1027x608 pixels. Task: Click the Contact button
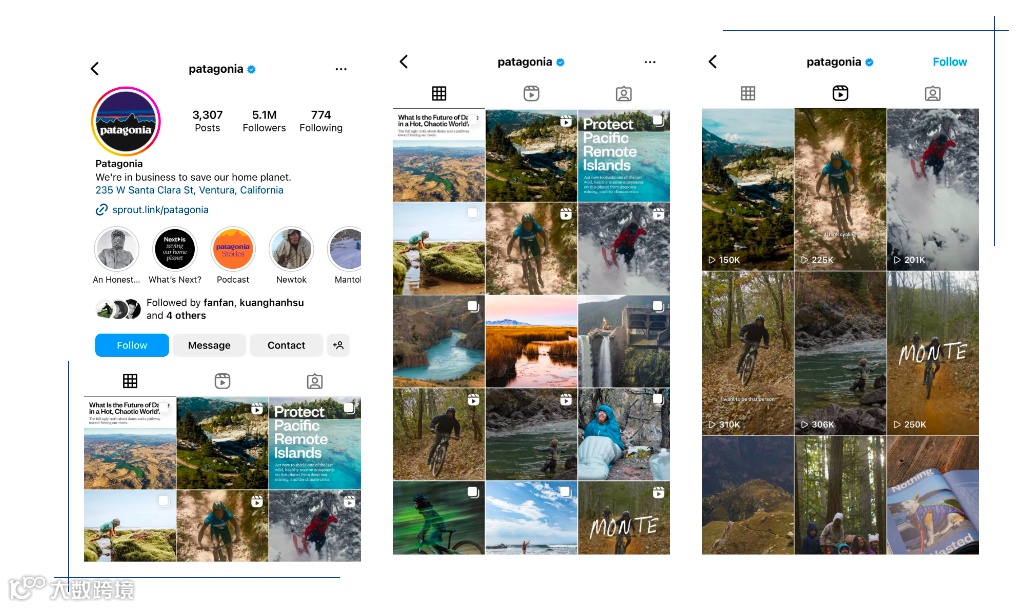click(286, 345)
